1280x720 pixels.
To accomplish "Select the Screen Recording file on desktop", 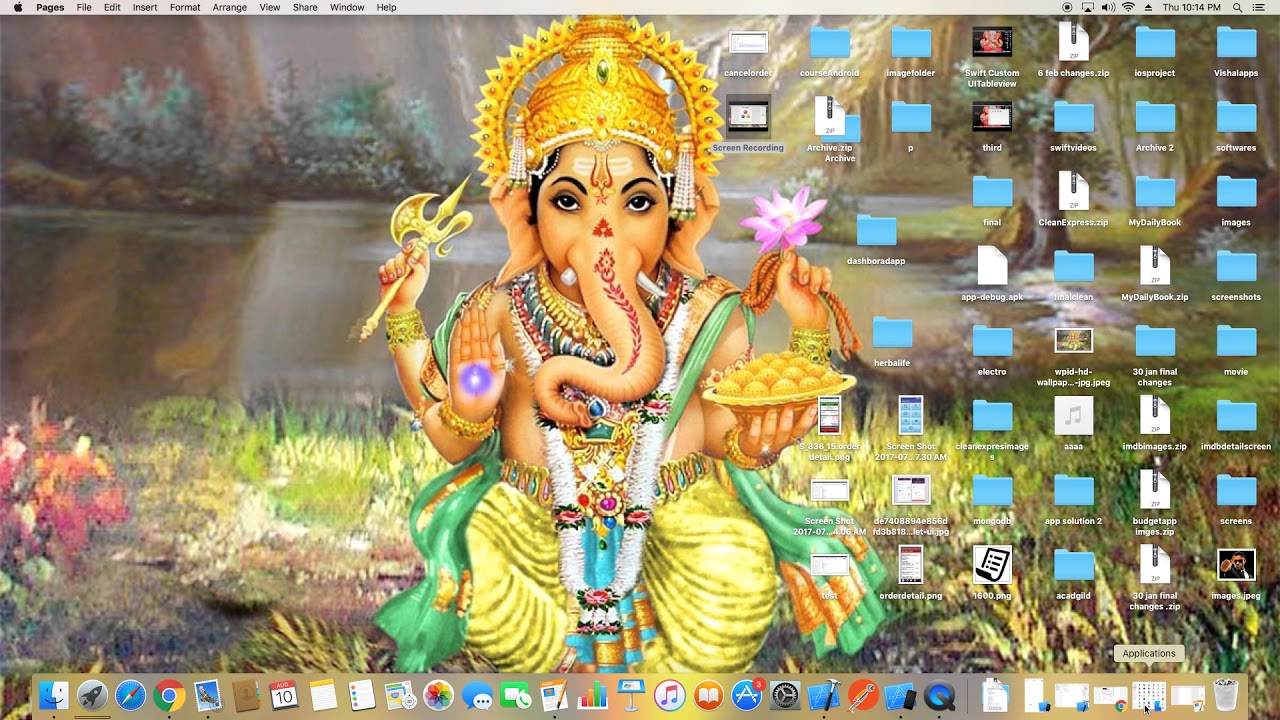I will (x=748, y=126).
